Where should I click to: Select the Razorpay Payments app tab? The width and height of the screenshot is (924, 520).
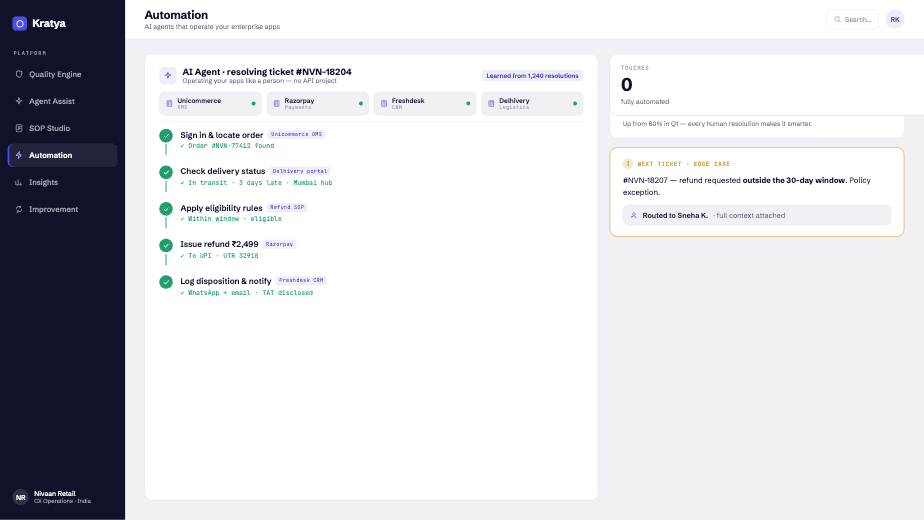click(x=318, y=104)
